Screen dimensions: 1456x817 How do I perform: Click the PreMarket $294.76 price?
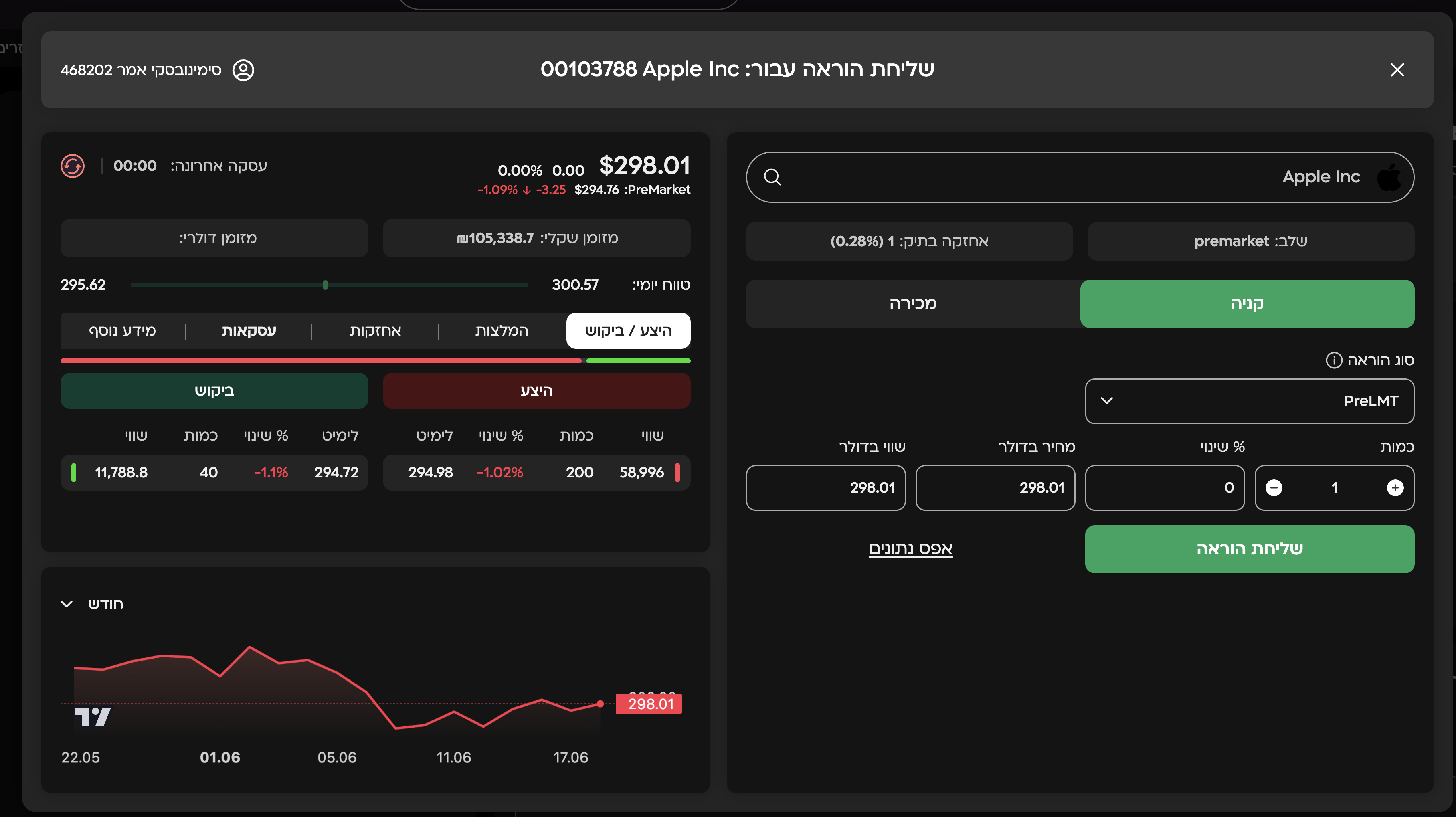(x=597, y=190)
